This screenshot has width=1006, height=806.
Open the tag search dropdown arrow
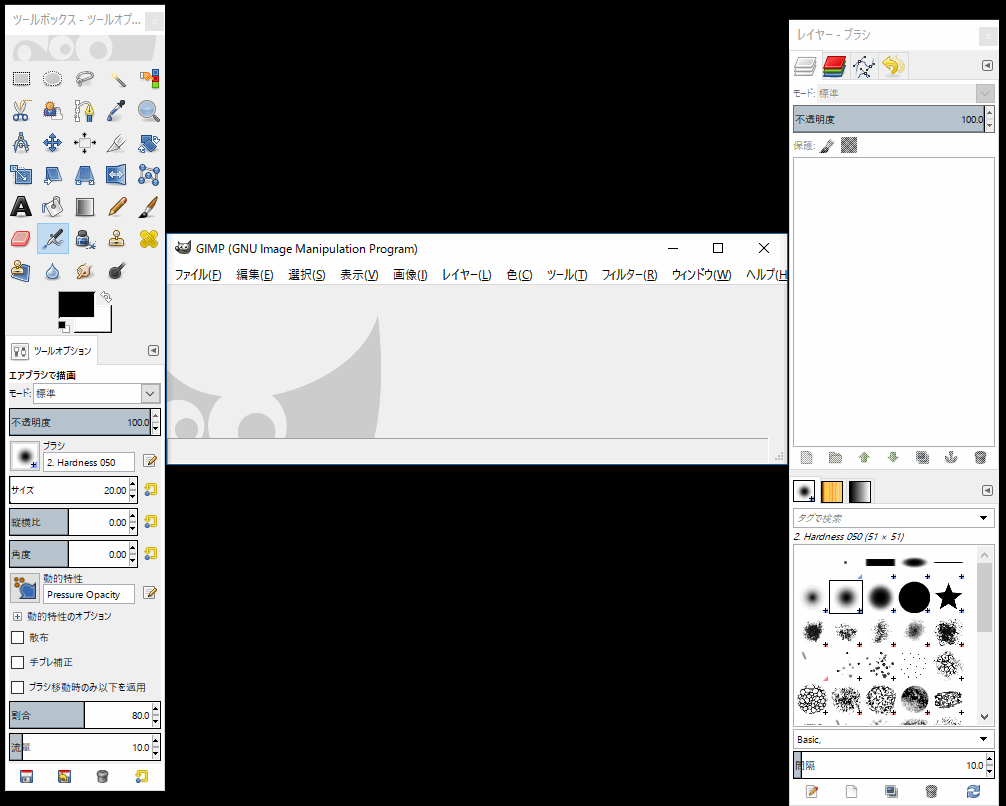tap(984, 518)
